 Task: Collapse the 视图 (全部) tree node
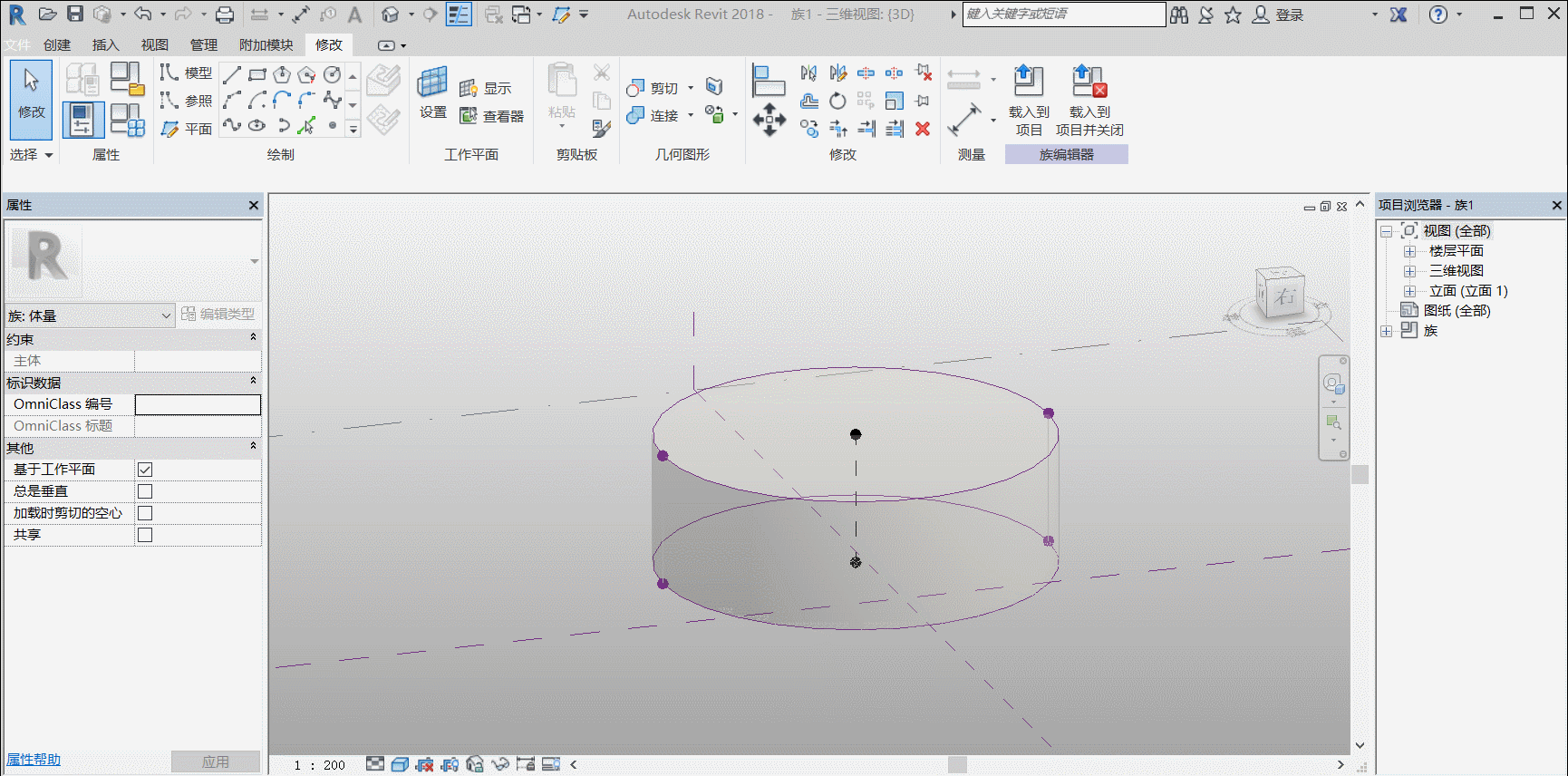tap(1386, 231)
